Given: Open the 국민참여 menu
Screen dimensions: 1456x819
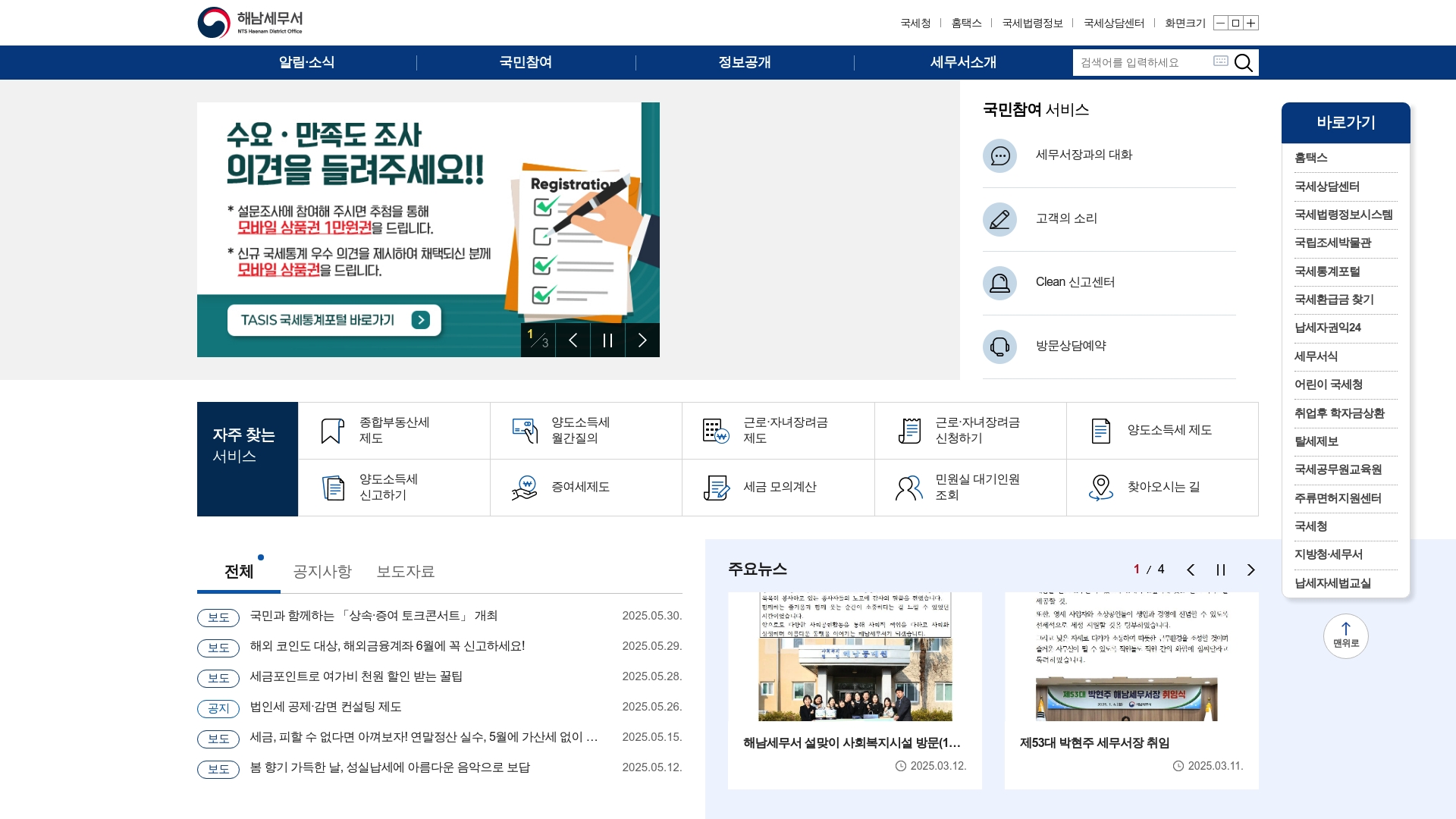Looking at the screenshot, I should (526, 62).
